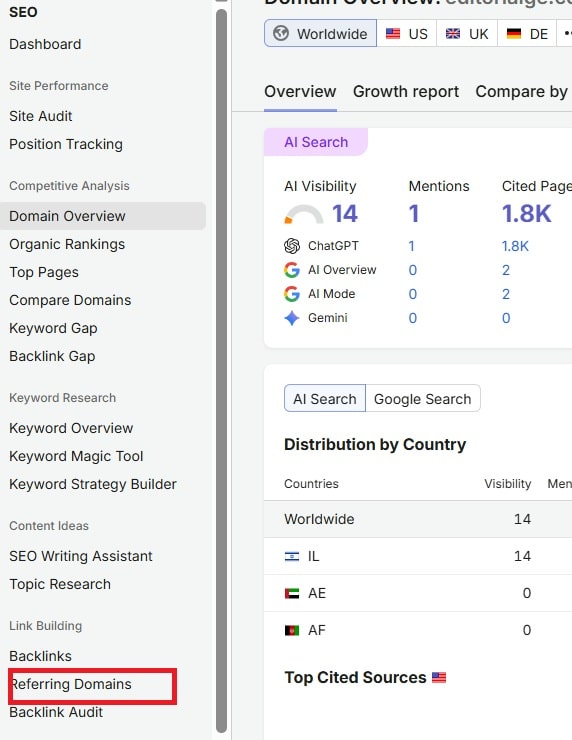Click AI Visibility gauge icon
Viewport: 572px width, 740px height.
[304, 214]
